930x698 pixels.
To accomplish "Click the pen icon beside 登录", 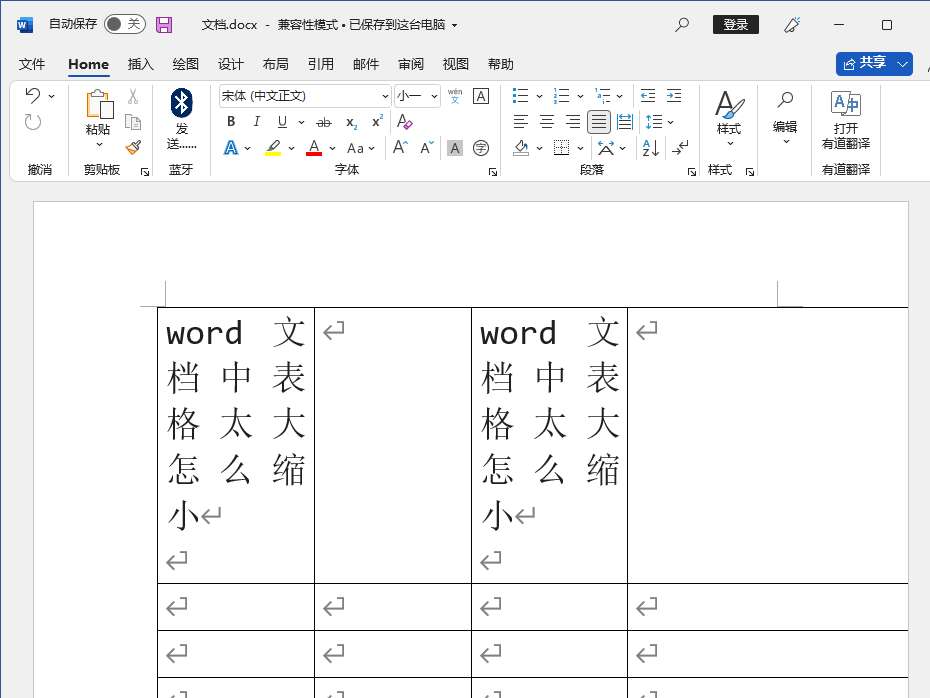I will click(792, 24).
